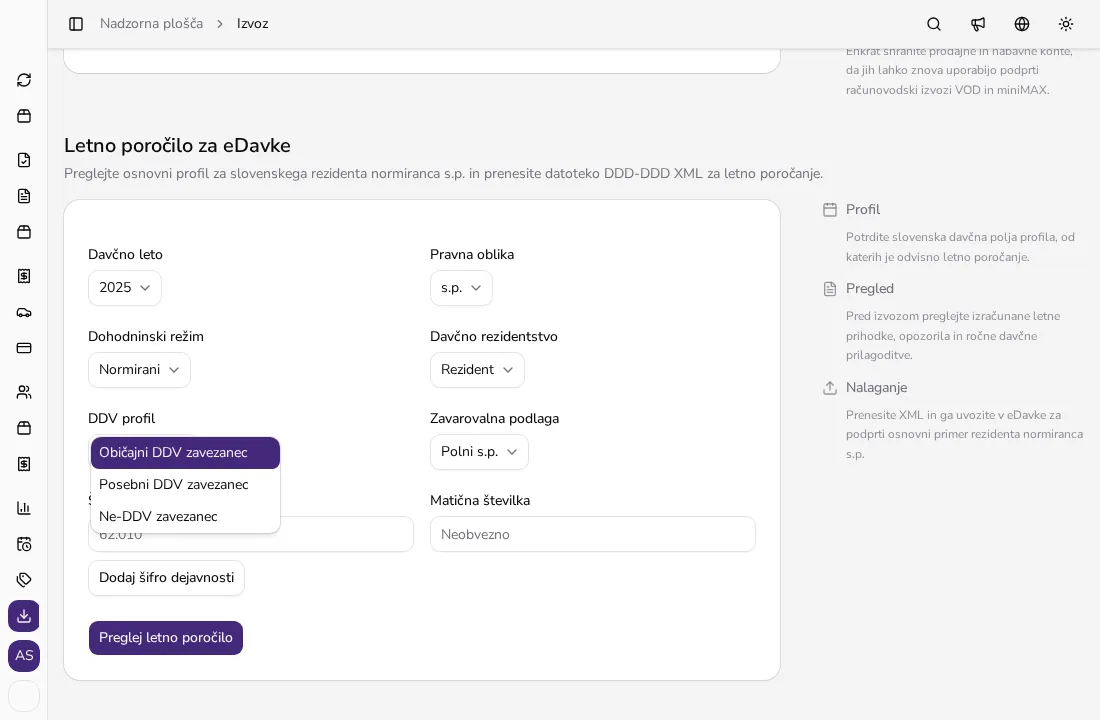
Task: Focus the Matična številka input field
Action: (593, 534)
